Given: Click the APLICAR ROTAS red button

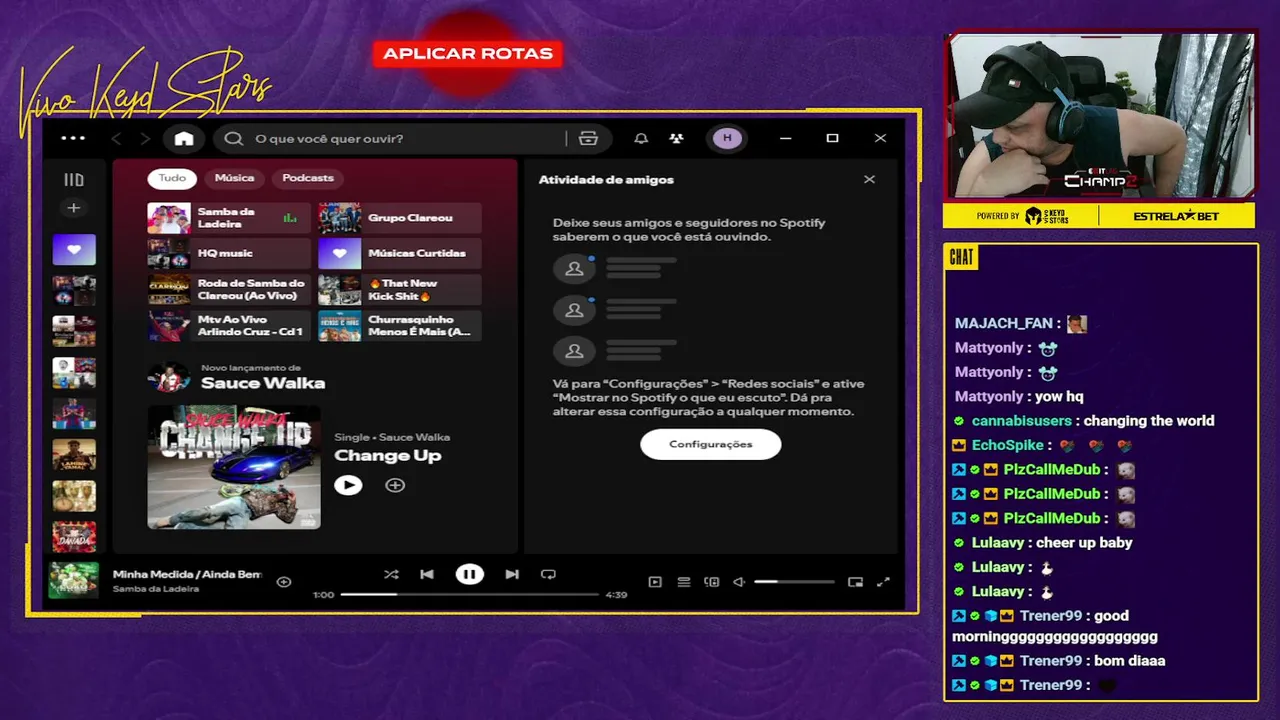Looking at the screenshot, I should point(468,54).
